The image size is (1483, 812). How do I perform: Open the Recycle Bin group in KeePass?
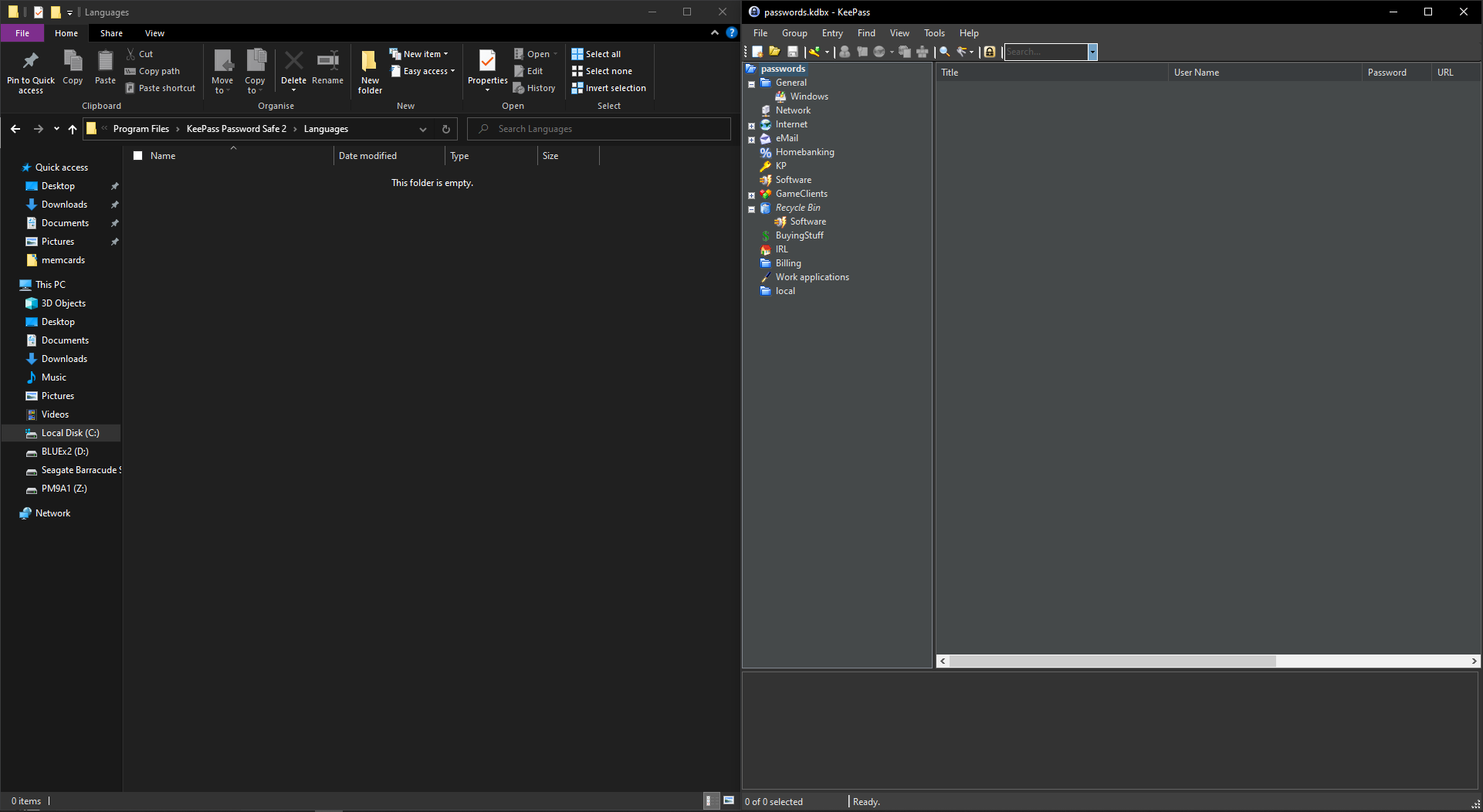(x=797, y=208)
